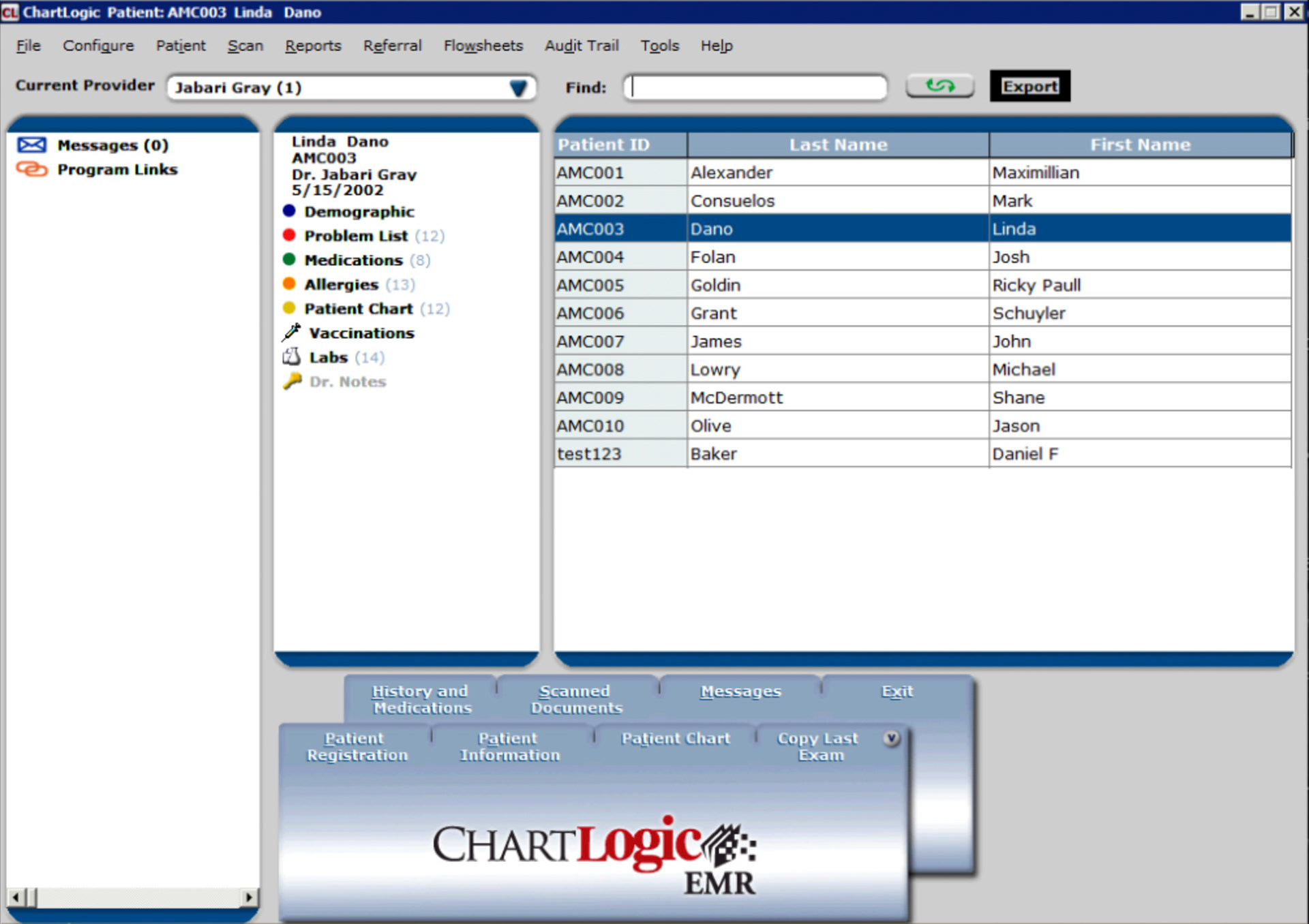Open the Current Provider dropdown arrow

pyautogui.click(x=518, y=88)
